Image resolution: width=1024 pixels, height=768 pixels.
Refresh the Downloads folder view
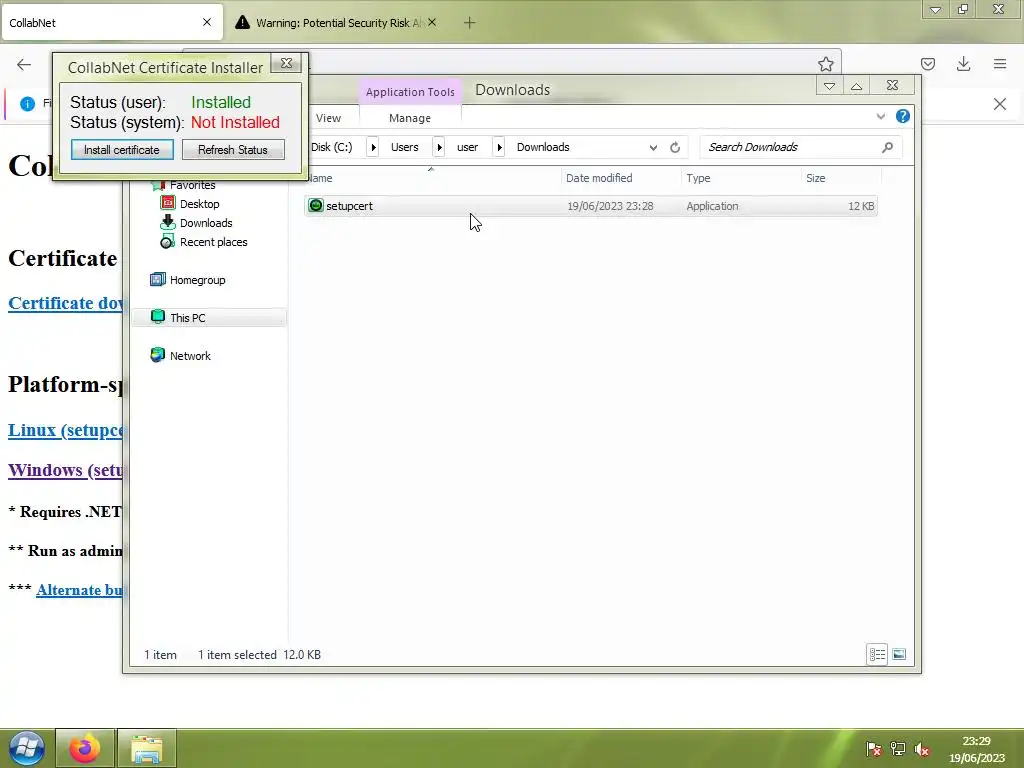(675, 148)
